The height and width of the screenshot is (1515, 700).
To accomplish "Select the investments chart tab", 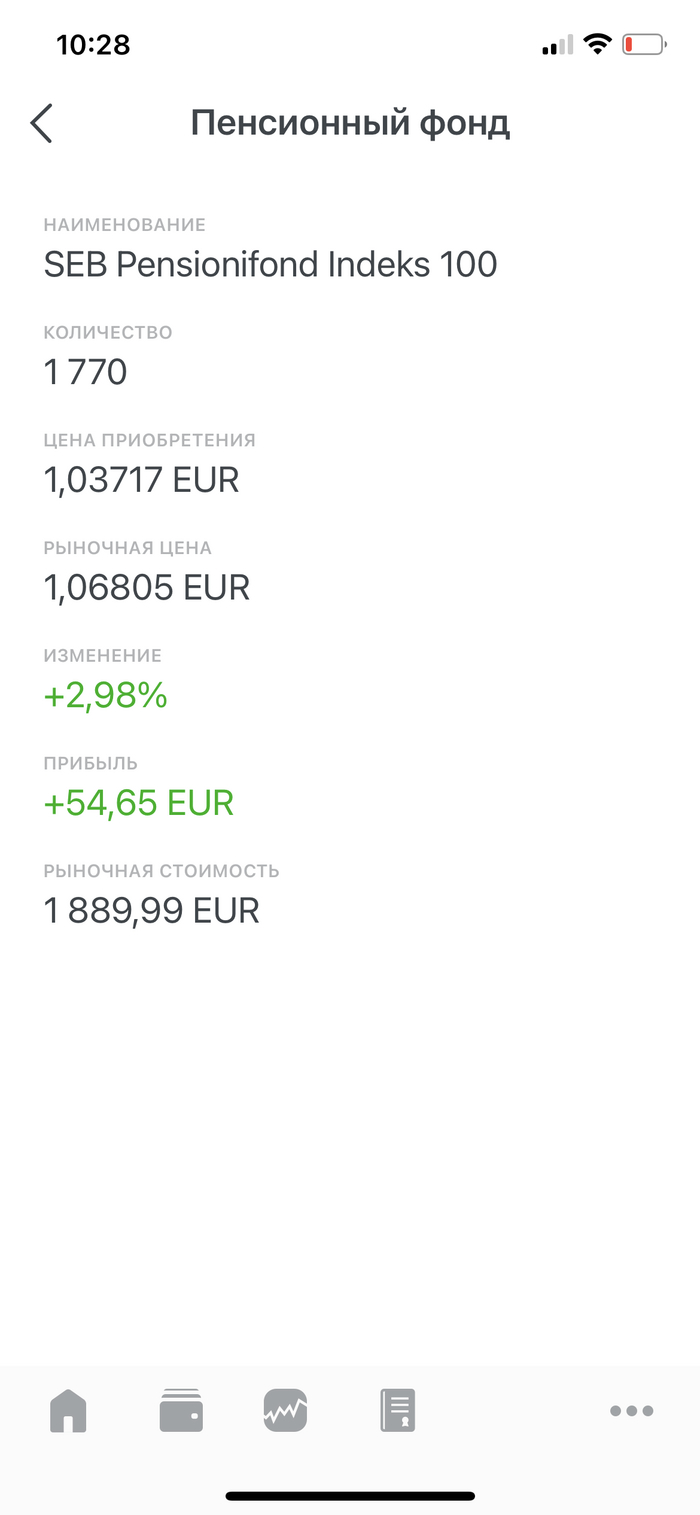I will point(285,1411).
